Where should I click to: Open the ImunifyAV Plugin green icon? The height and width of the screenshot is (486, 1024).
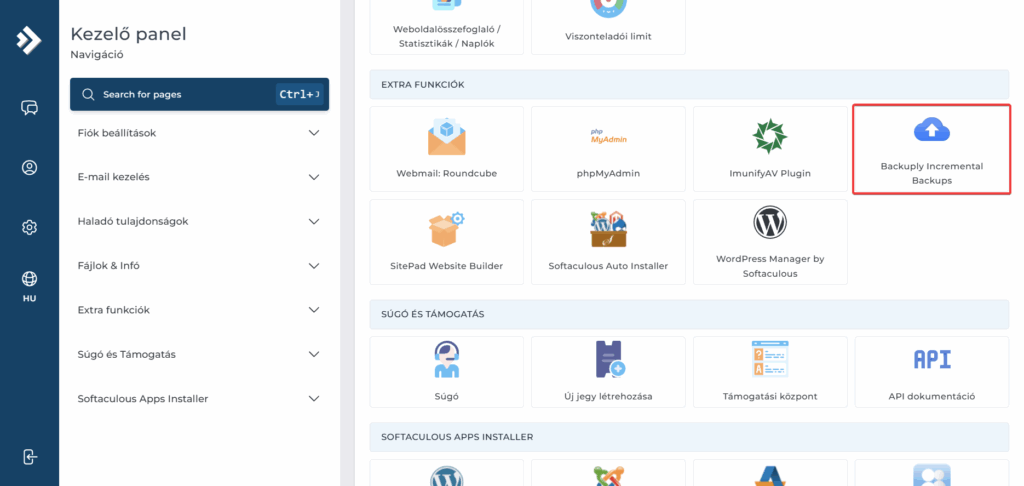(x=770, y=136)
